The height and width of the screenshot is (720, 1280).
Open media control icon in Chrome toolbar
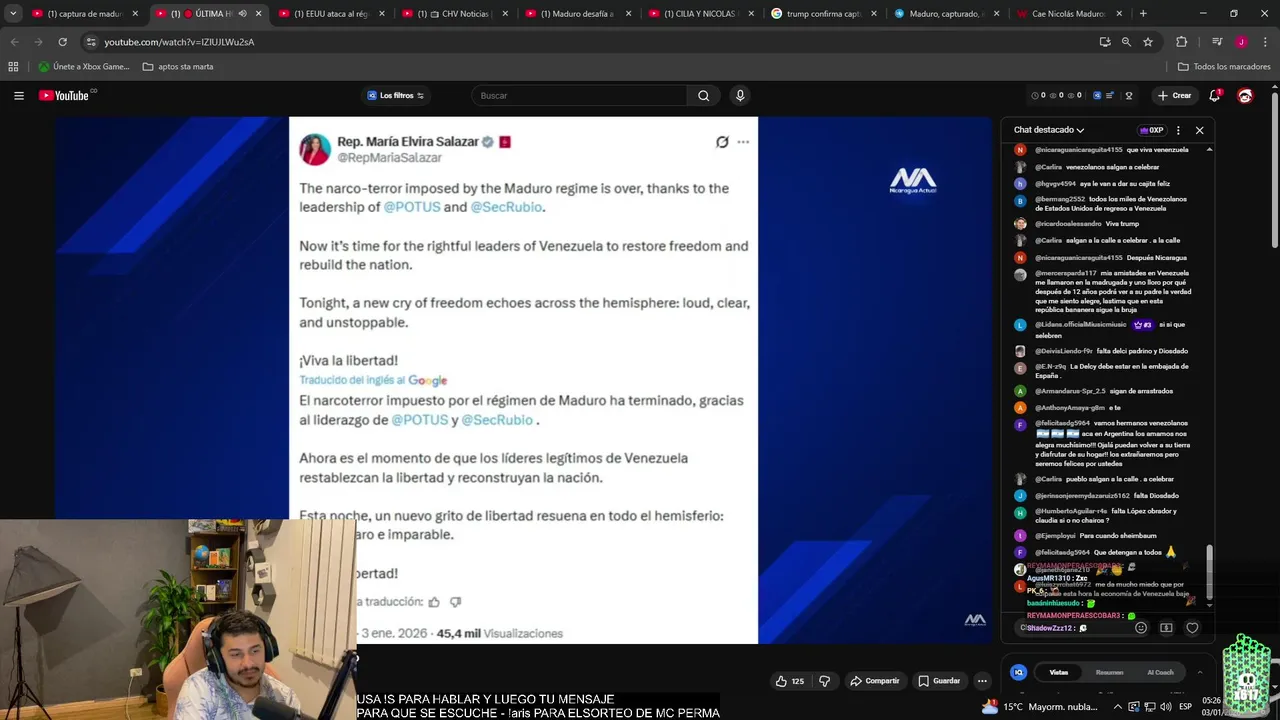coord(1217,42)
